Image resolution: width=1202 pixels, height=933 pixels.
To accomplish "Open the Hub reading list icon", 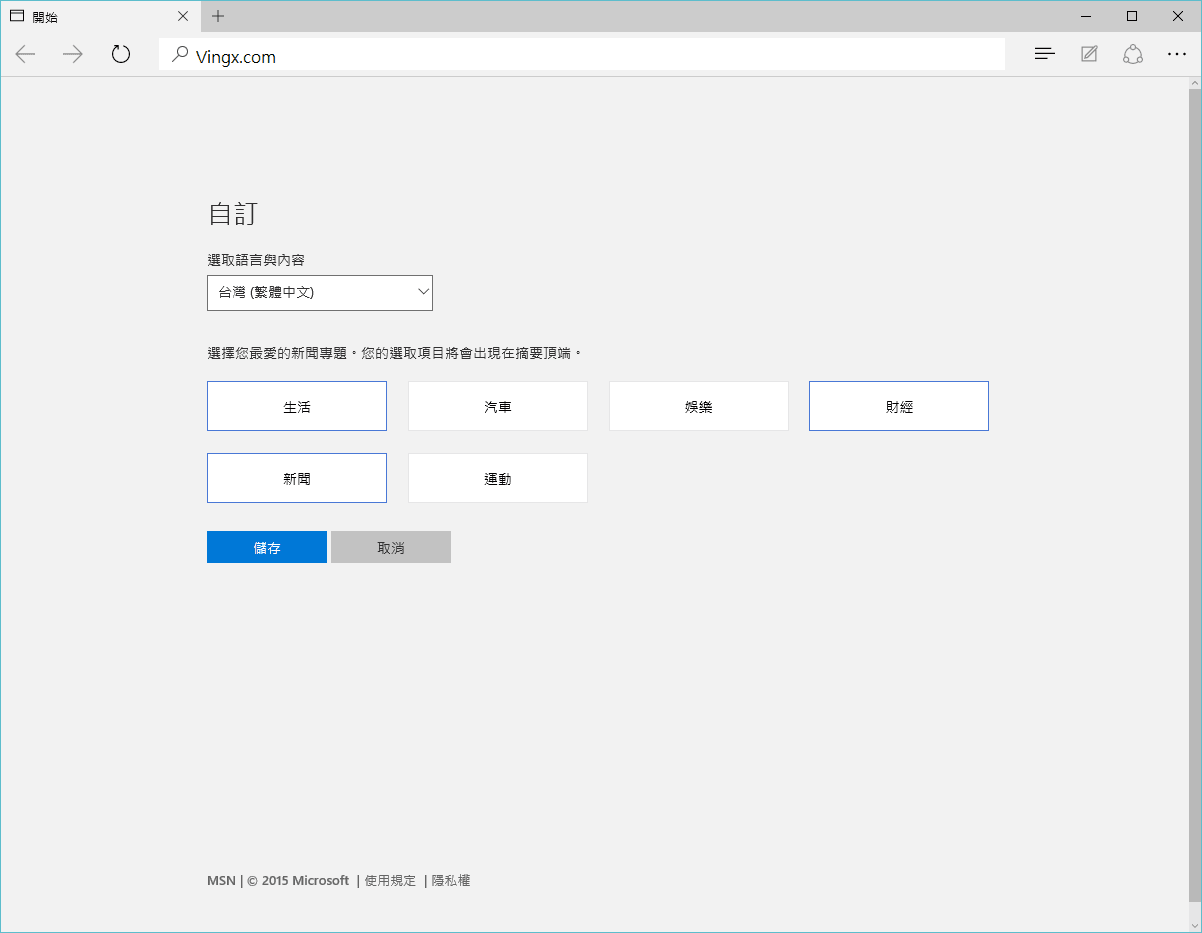I will [1045, 54].
